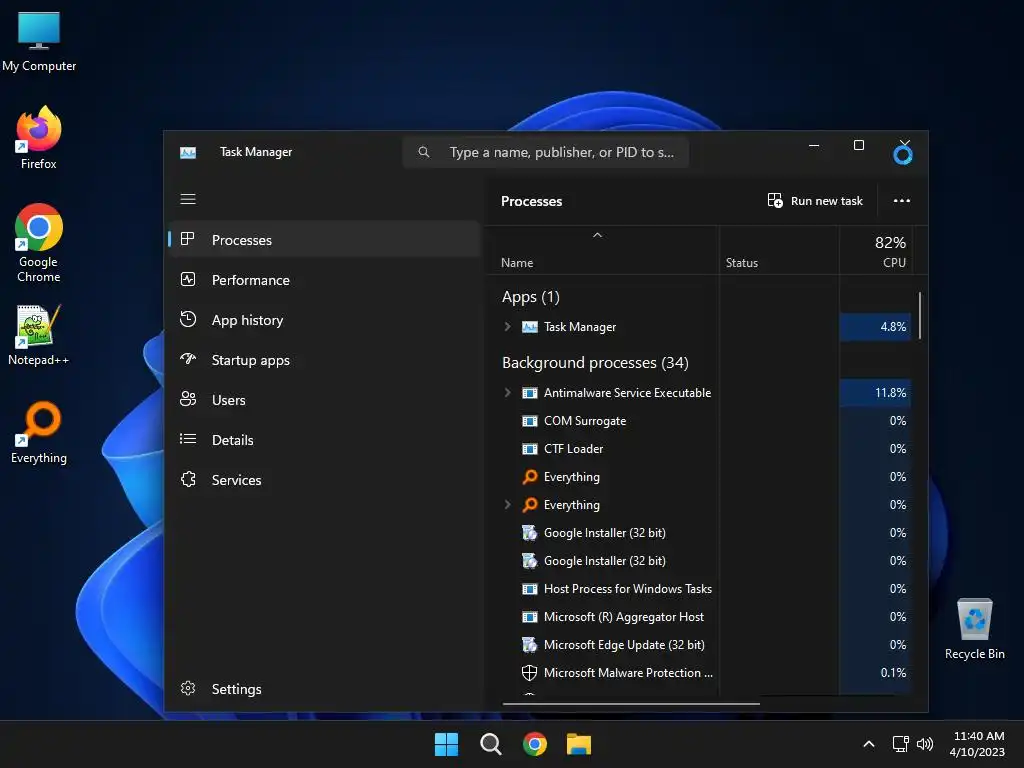Select the Microsoft (R) Aggregator Host row

706,617
